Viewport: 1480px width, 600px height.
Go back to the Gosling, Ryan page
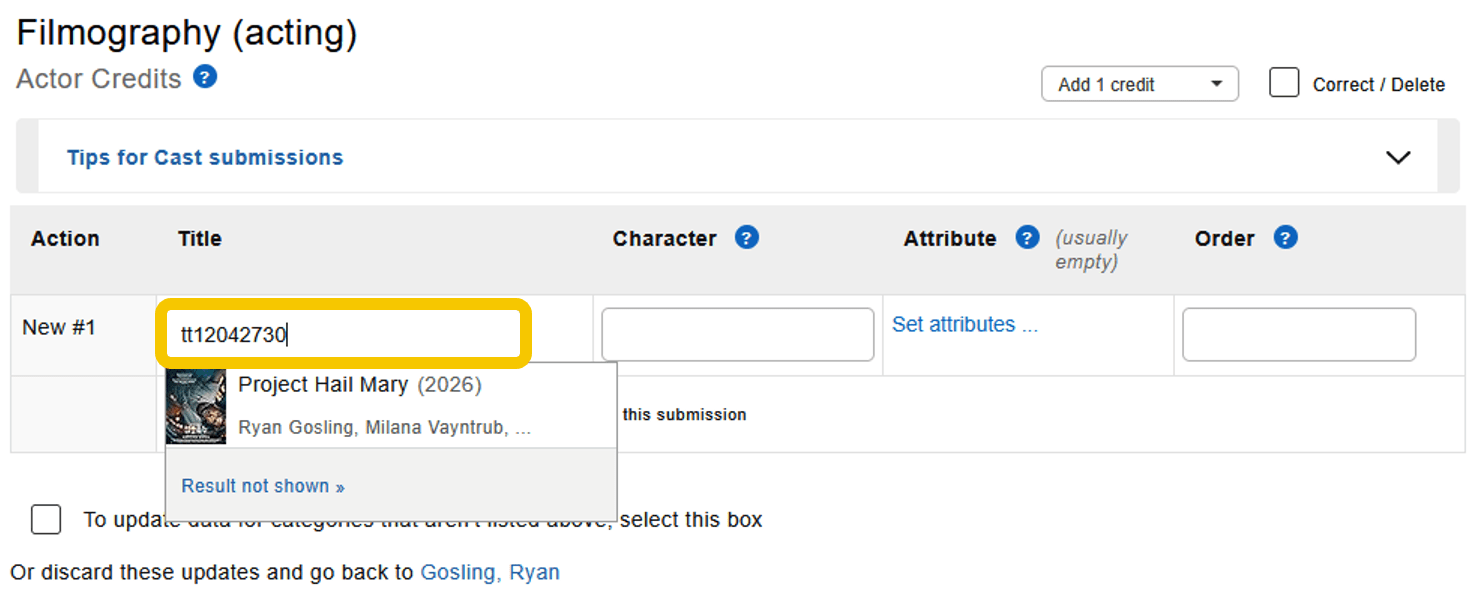pyautogui.click(x=489, y=572)
